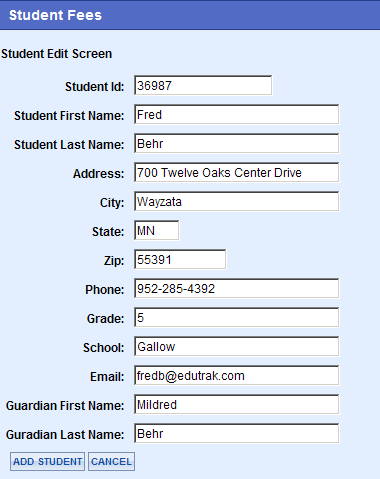Click the Email label text
This screenshot has height=479, width=380.
(x=107, y=377)
